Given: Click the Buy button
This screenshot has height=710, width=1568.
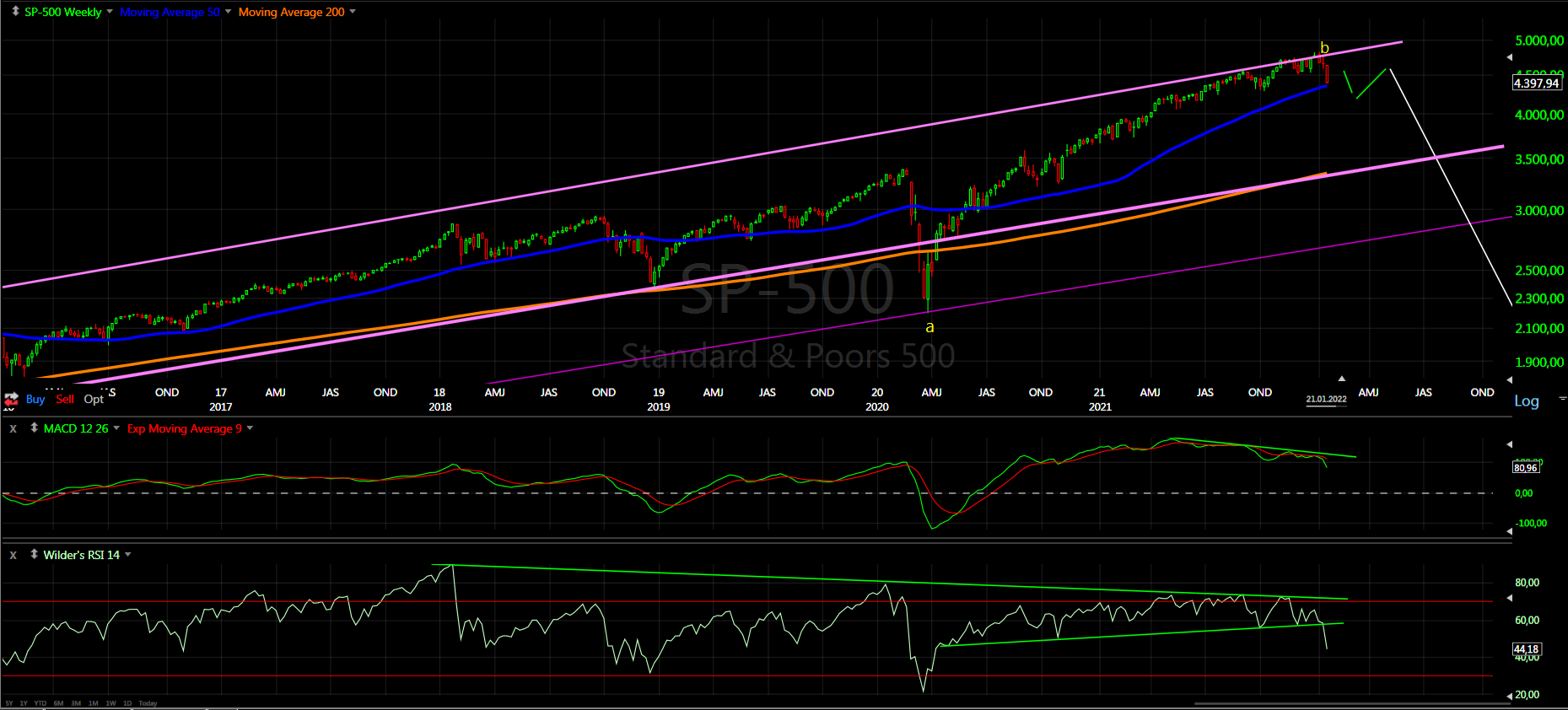Looking at the screenshot, I should pos(35,399).
